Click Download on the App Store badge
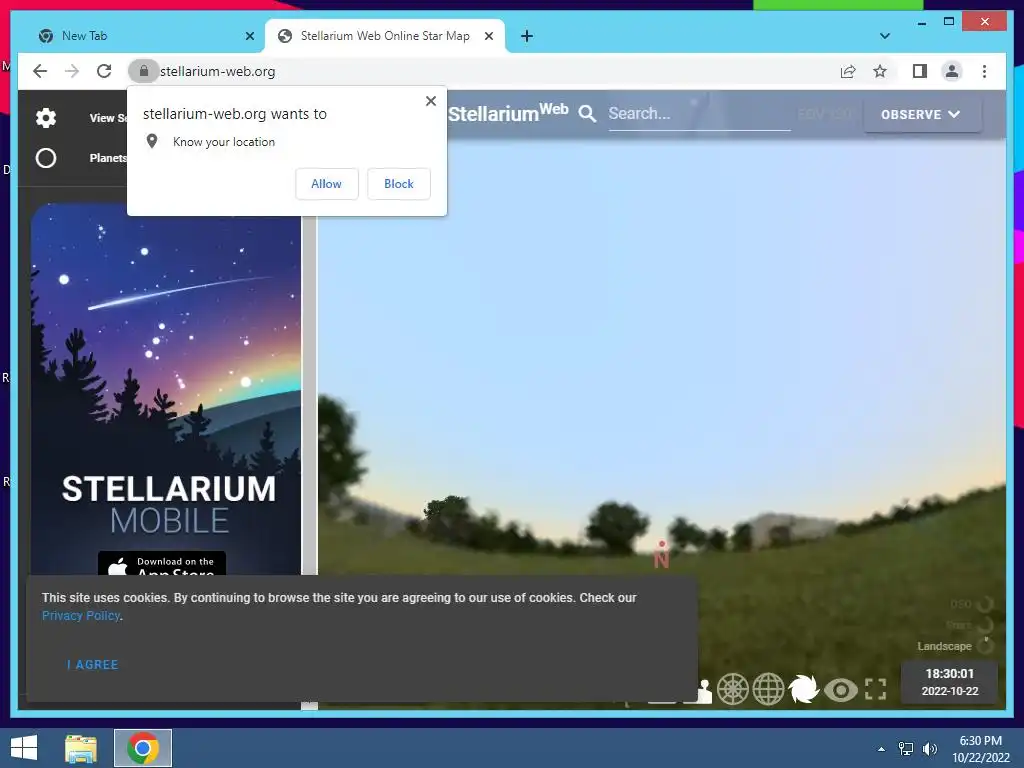Screen dimensions: 1024x768 pos(162,564)
